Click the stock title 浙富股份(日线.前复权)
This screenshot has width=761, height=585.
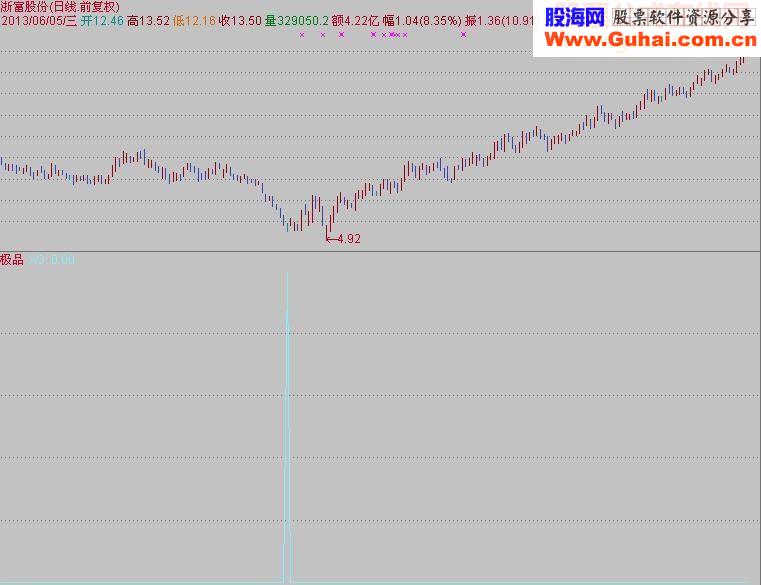[x=60, y=7]
